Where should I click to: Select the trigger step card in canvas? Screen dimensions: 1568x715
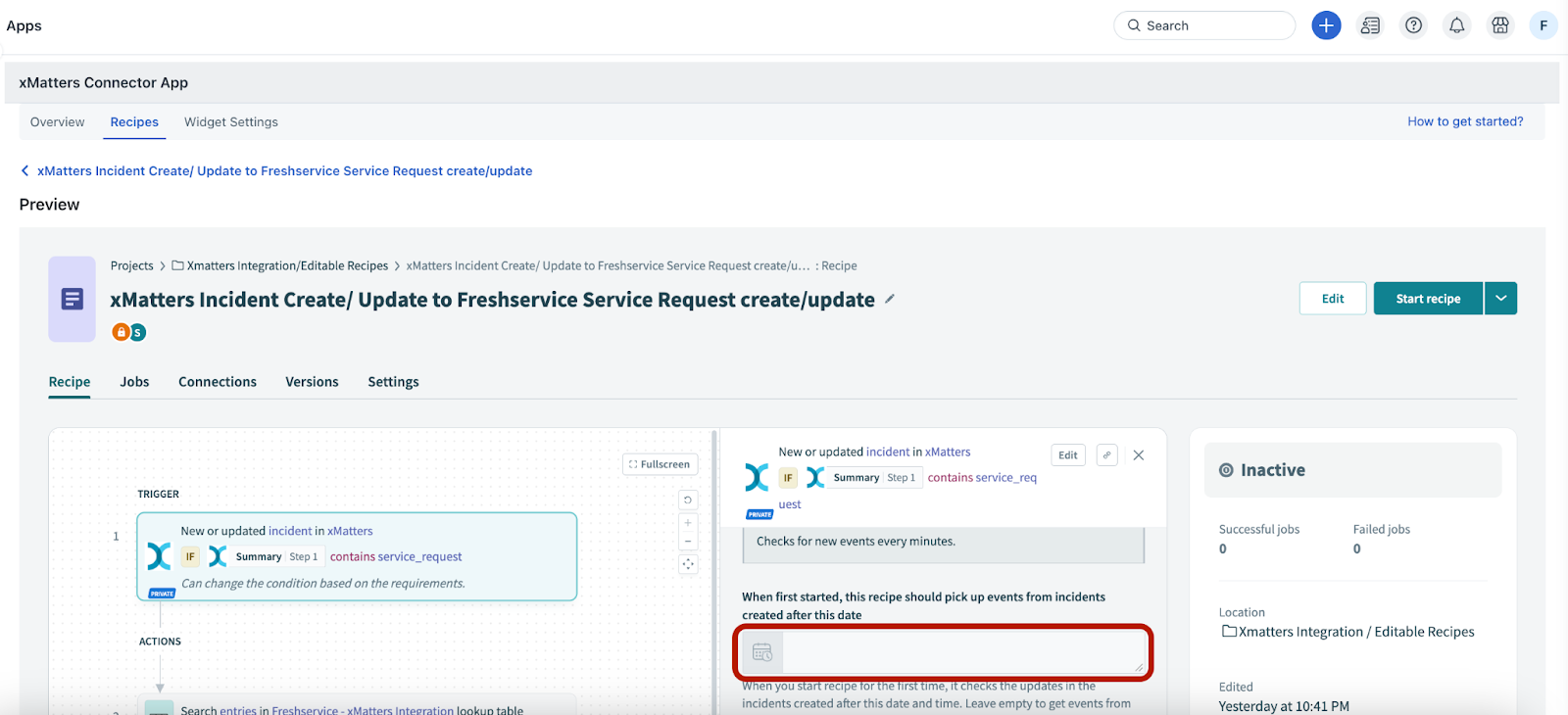[x=357, y=556]
